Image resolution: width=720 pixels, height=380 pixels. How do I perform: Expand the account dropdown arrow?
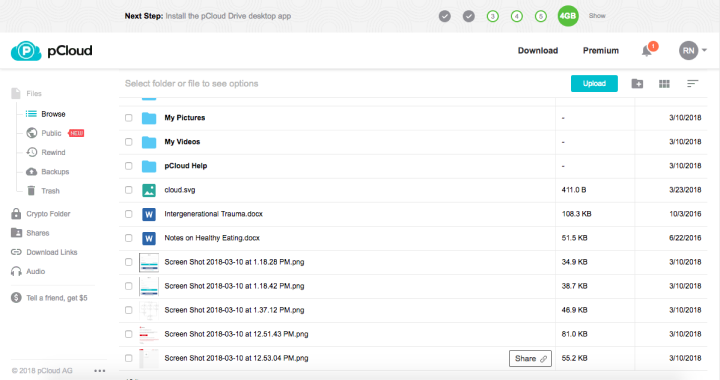(704, 50)
